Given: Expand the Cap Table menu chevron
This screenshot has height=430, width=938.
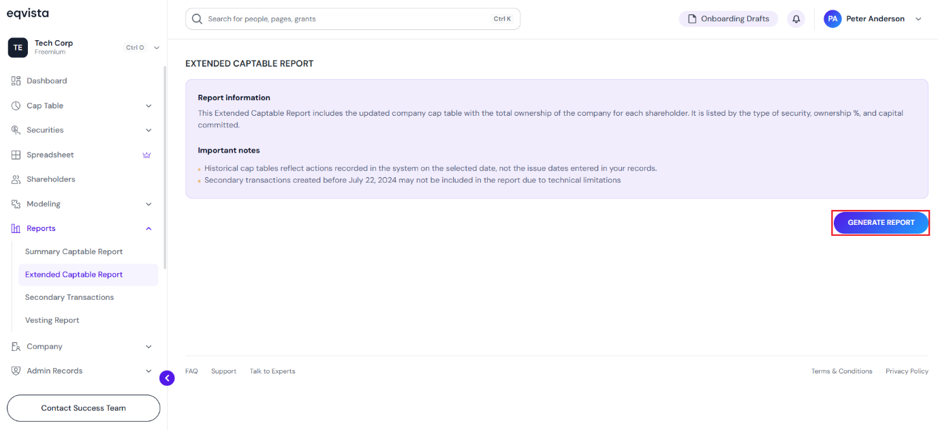Looking at the screenshot, I should 149,106.
